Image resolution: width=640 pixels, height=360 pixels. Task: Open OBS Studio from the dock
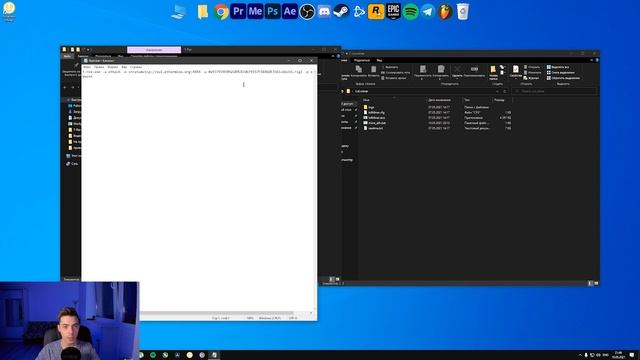[x=307, y=12]
